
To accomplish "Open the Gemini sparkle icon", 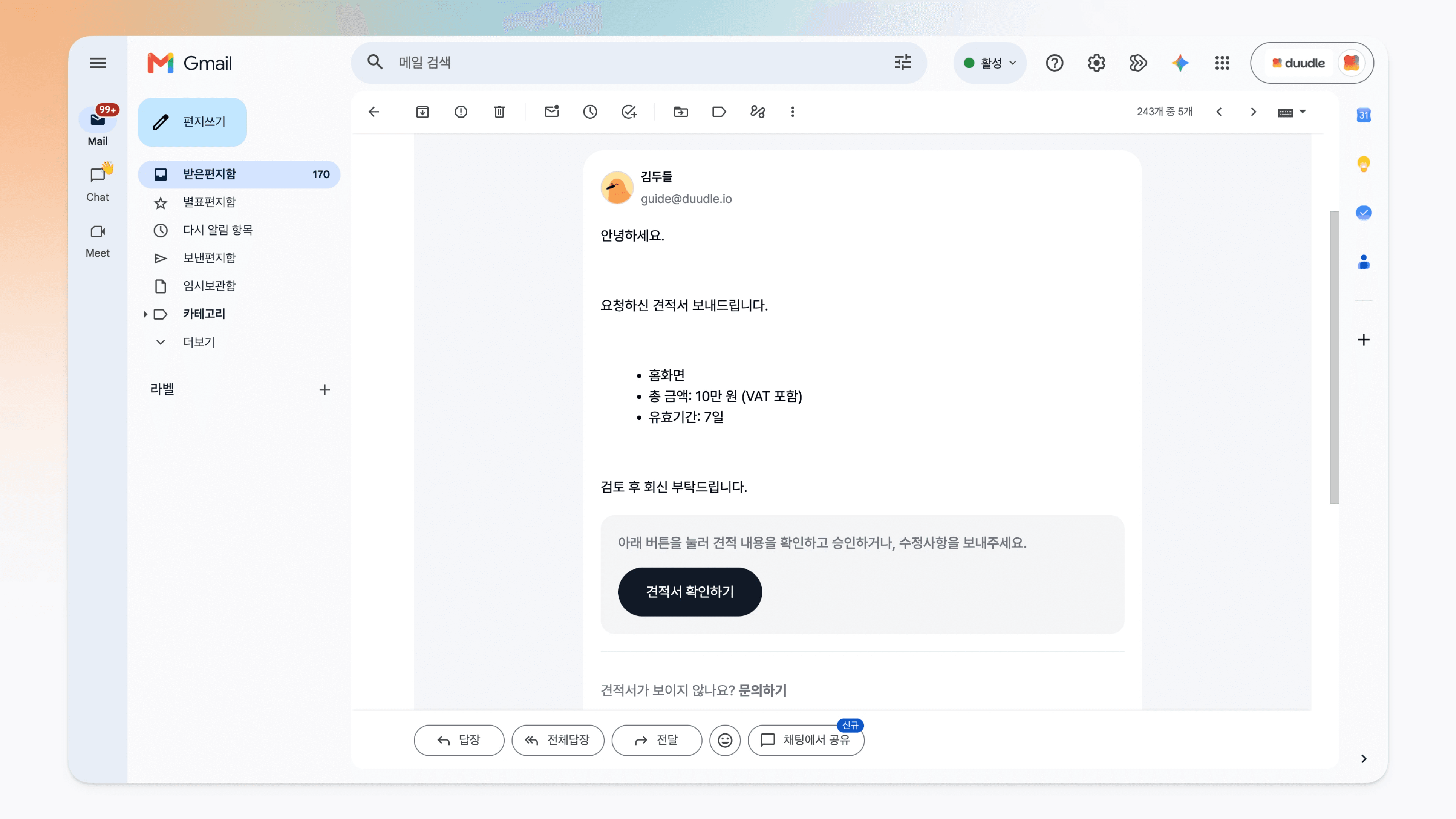I will coord(1180,63).
